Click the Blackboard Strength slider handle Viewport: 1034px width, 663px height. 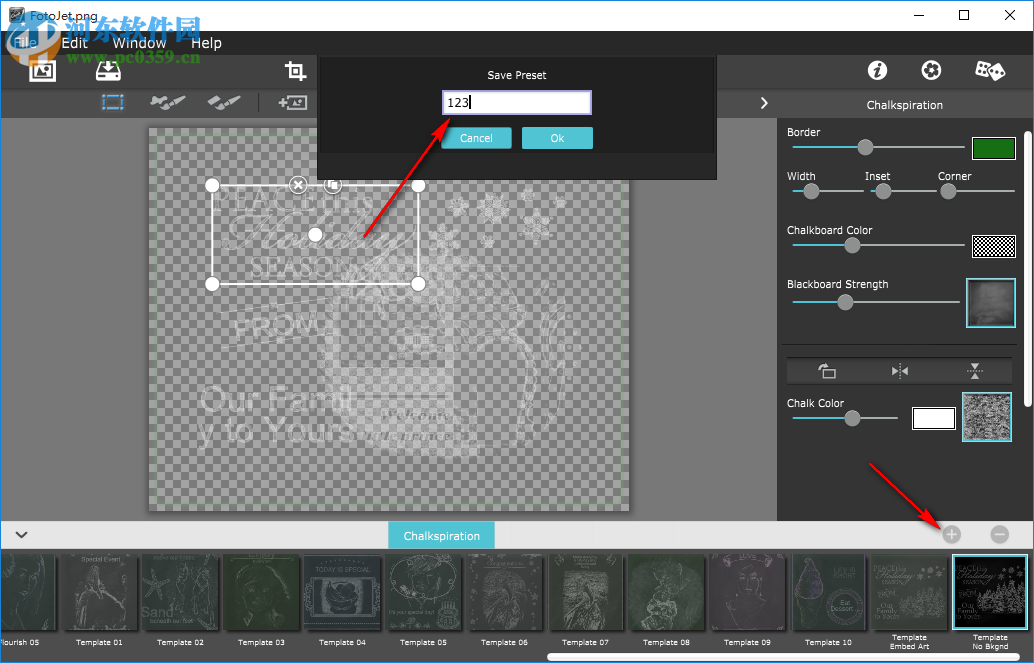[845, 302]
